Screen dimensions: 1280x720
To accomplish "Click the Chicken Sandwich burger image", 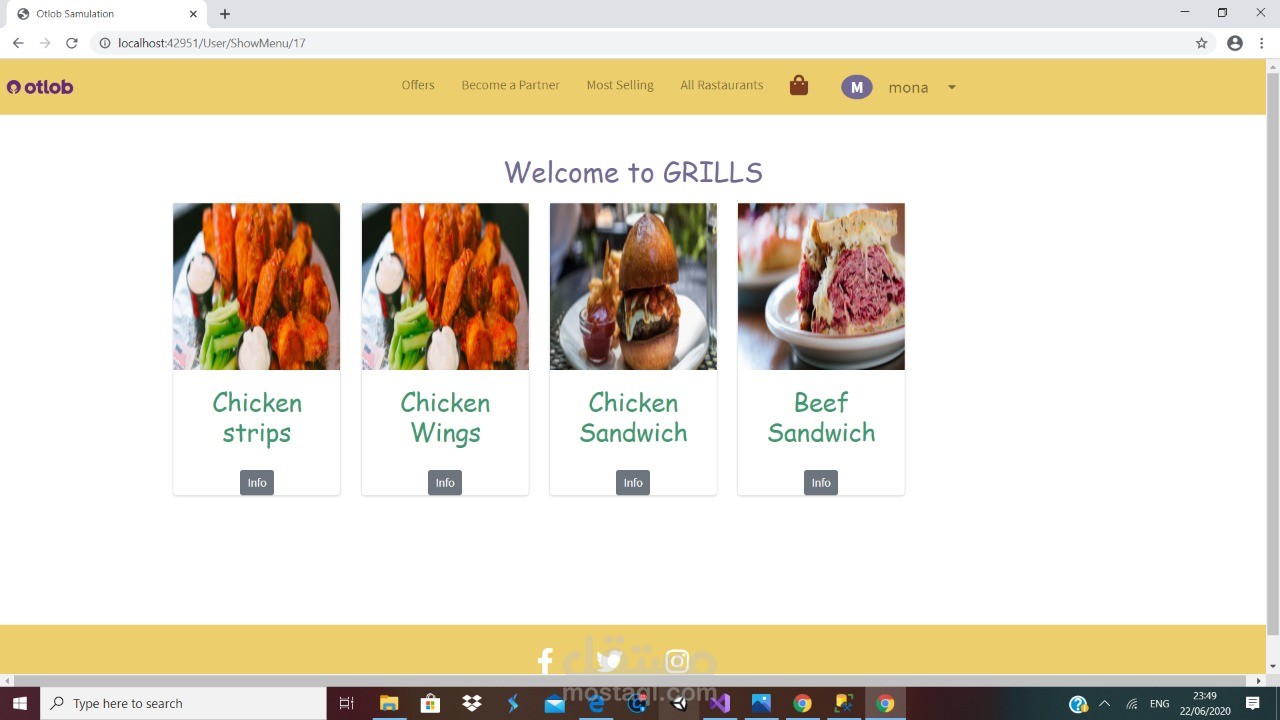I will click(633, 287).
